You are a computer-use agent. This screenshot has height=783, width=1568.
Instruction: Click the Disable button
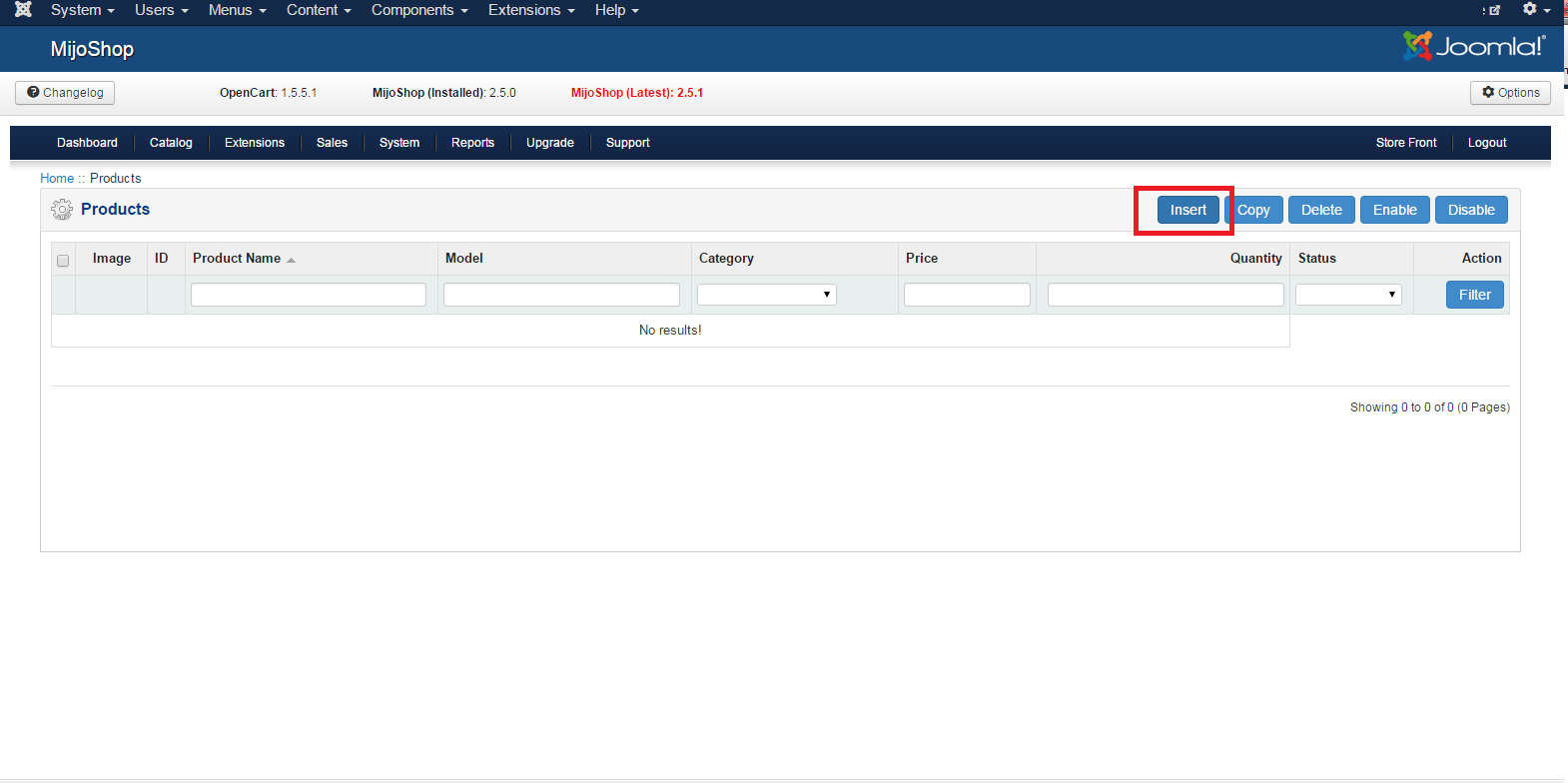click(x=1471, y=210)
